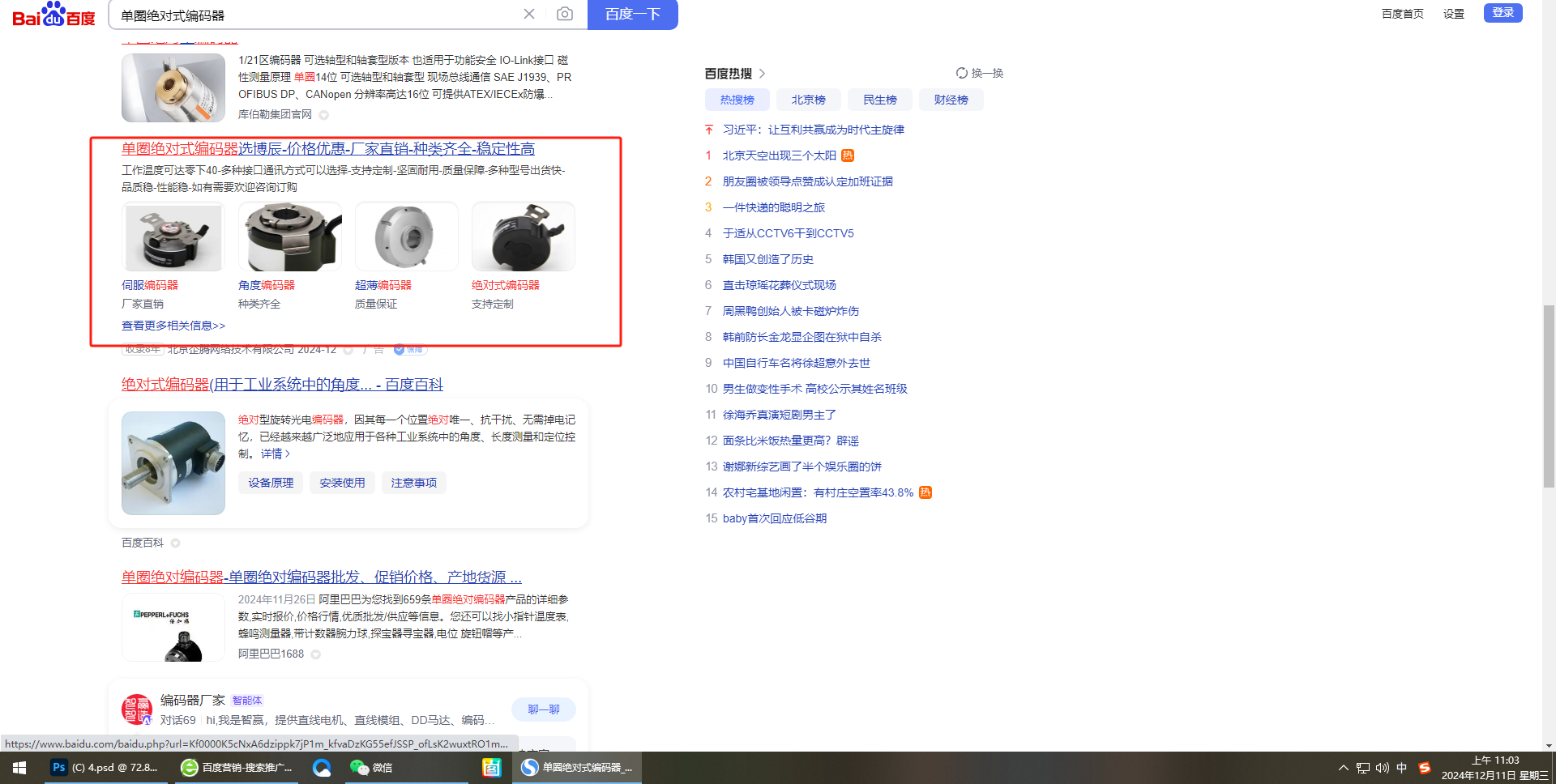Open hot search 韩国又创造了历史
1556x784 pixels.
[x=768, y=259]
